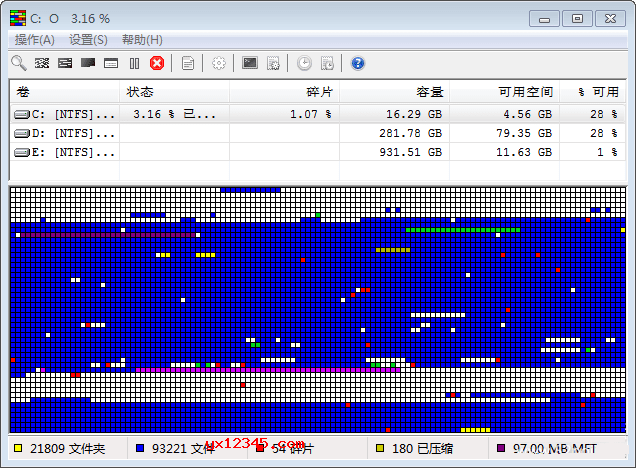Click the 3.16 % status cell
Screen dimensions: 636x468
(x=174, y=114)
